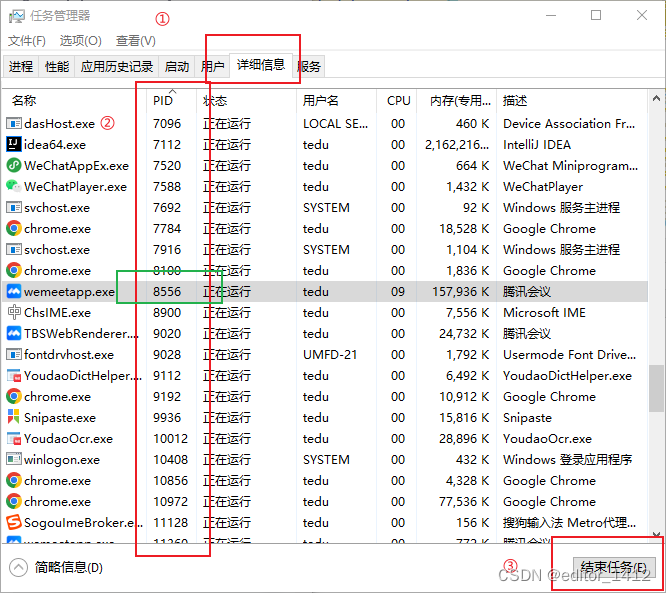Click the scrollbar down arrow
Viewport: 666px width, 593px height.
click(x=656, y=534)
